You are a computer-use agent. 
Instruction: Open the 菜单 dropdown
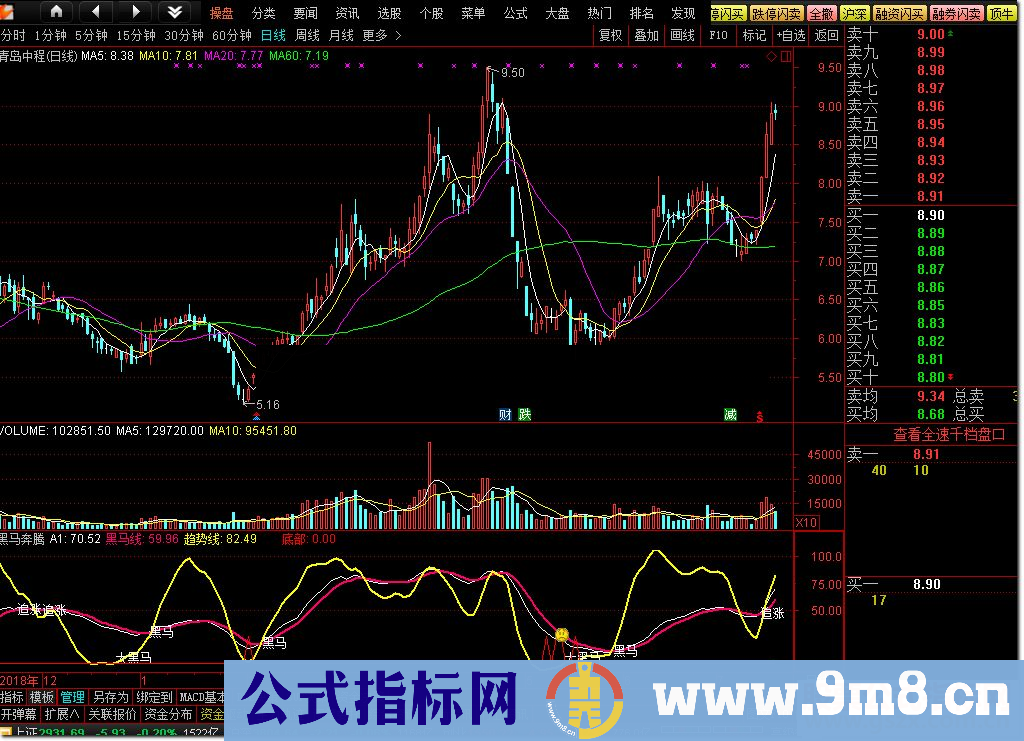(x=473, y=13)
